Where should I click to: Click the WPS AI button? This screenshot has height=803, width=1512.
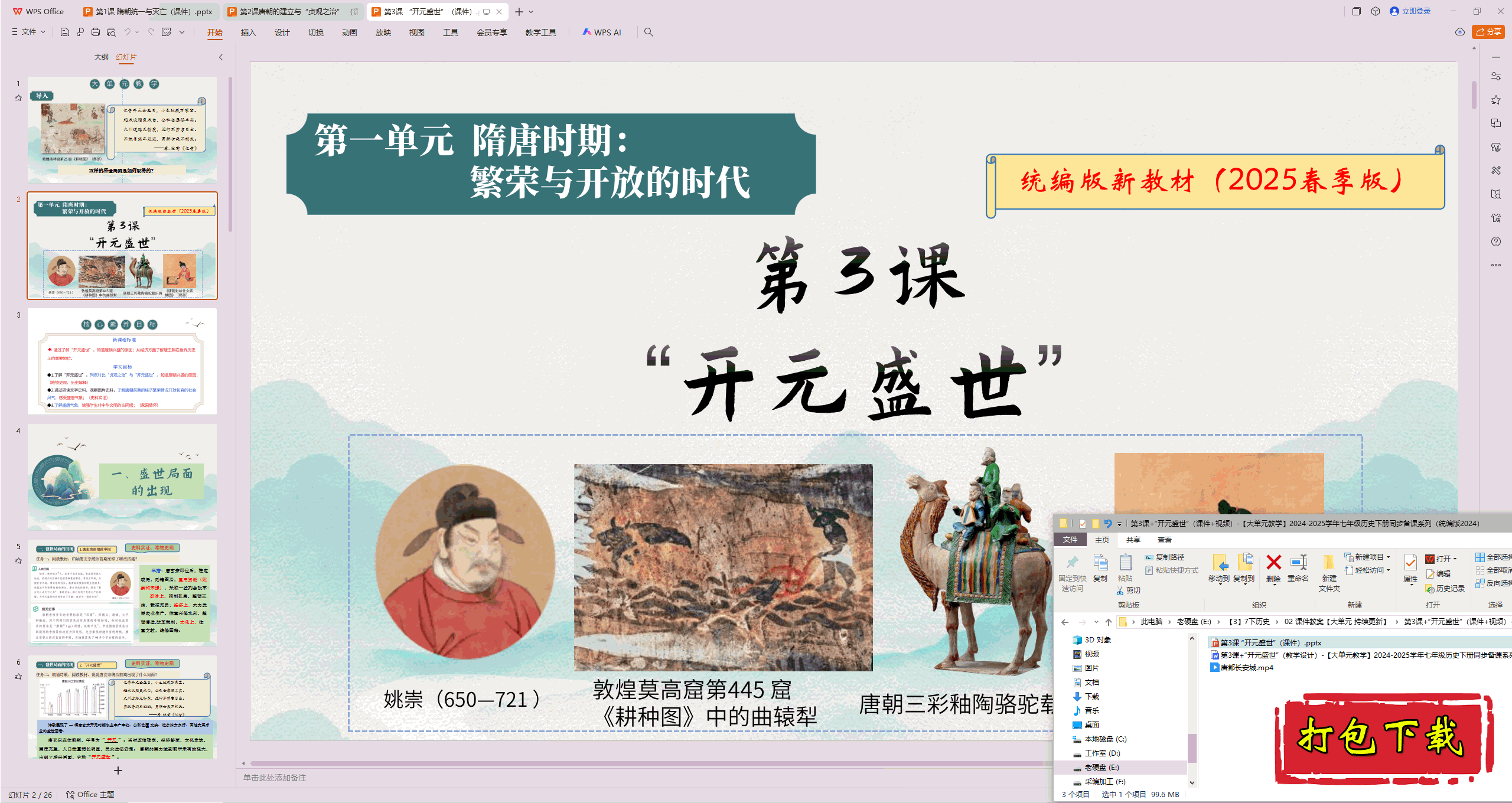coord(602,32)
